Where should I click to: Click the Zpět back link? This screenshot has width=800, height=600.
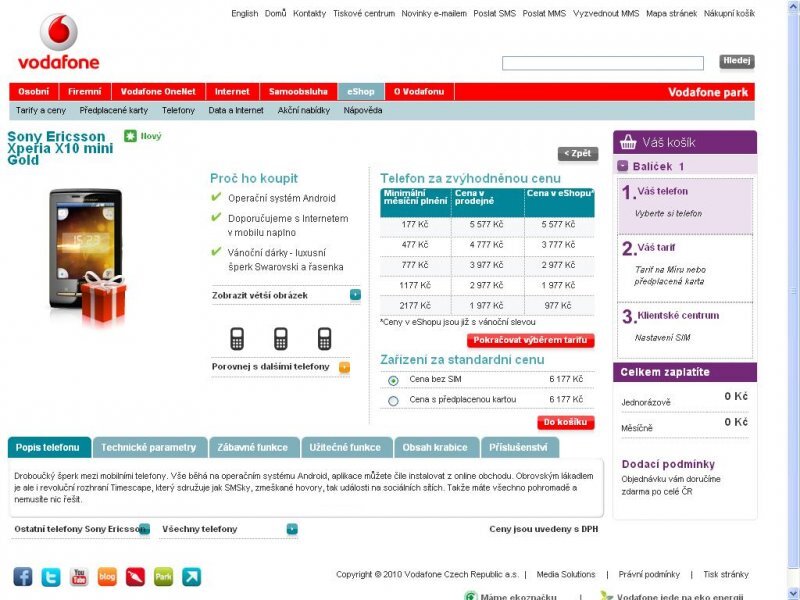click(x=579, y=154)
